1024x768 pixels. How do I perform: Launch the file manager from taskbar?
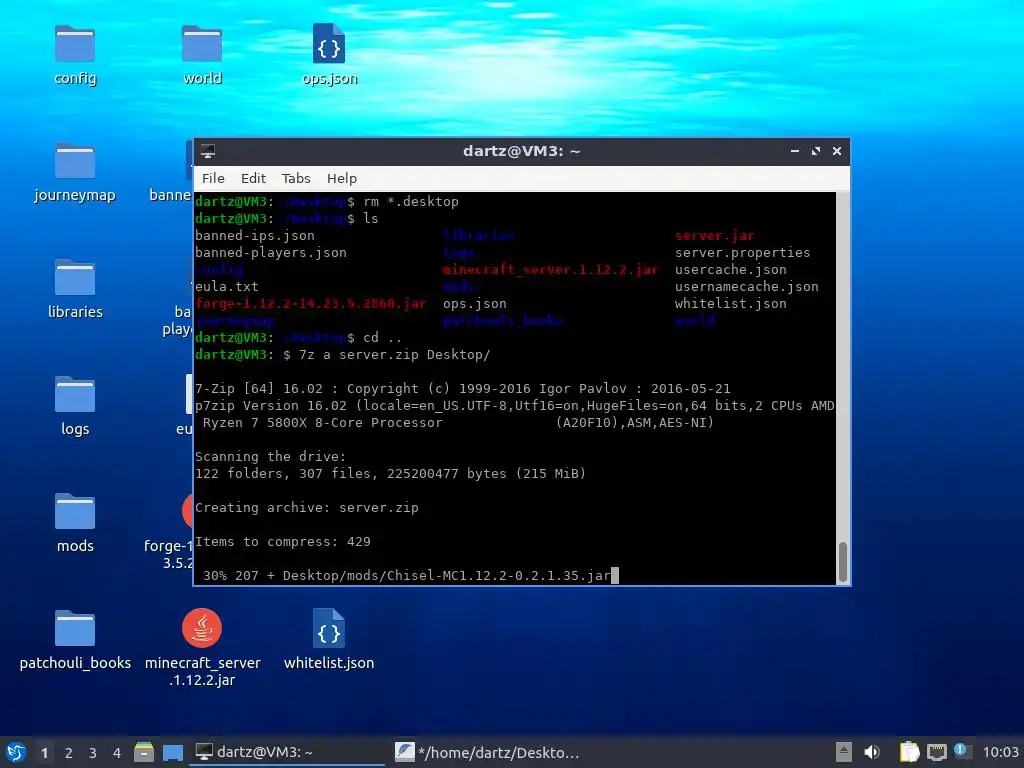pyautogui.click(x=144, y=752)
